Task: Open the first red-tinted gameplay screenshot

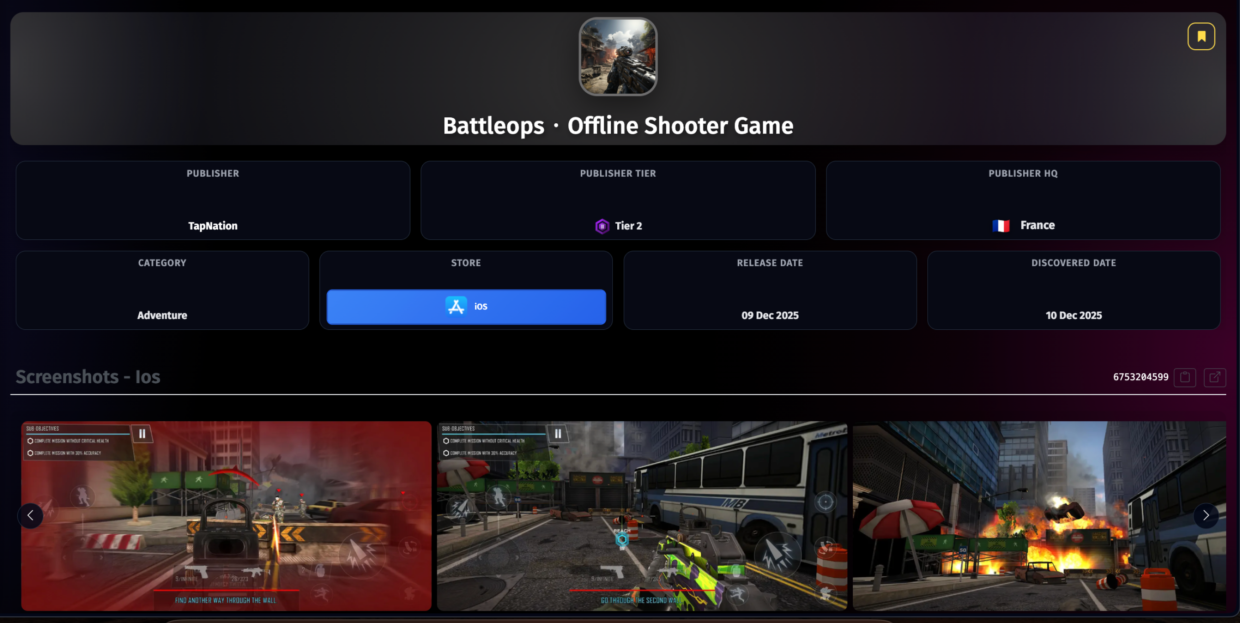Action: click(x=227, y=516)
